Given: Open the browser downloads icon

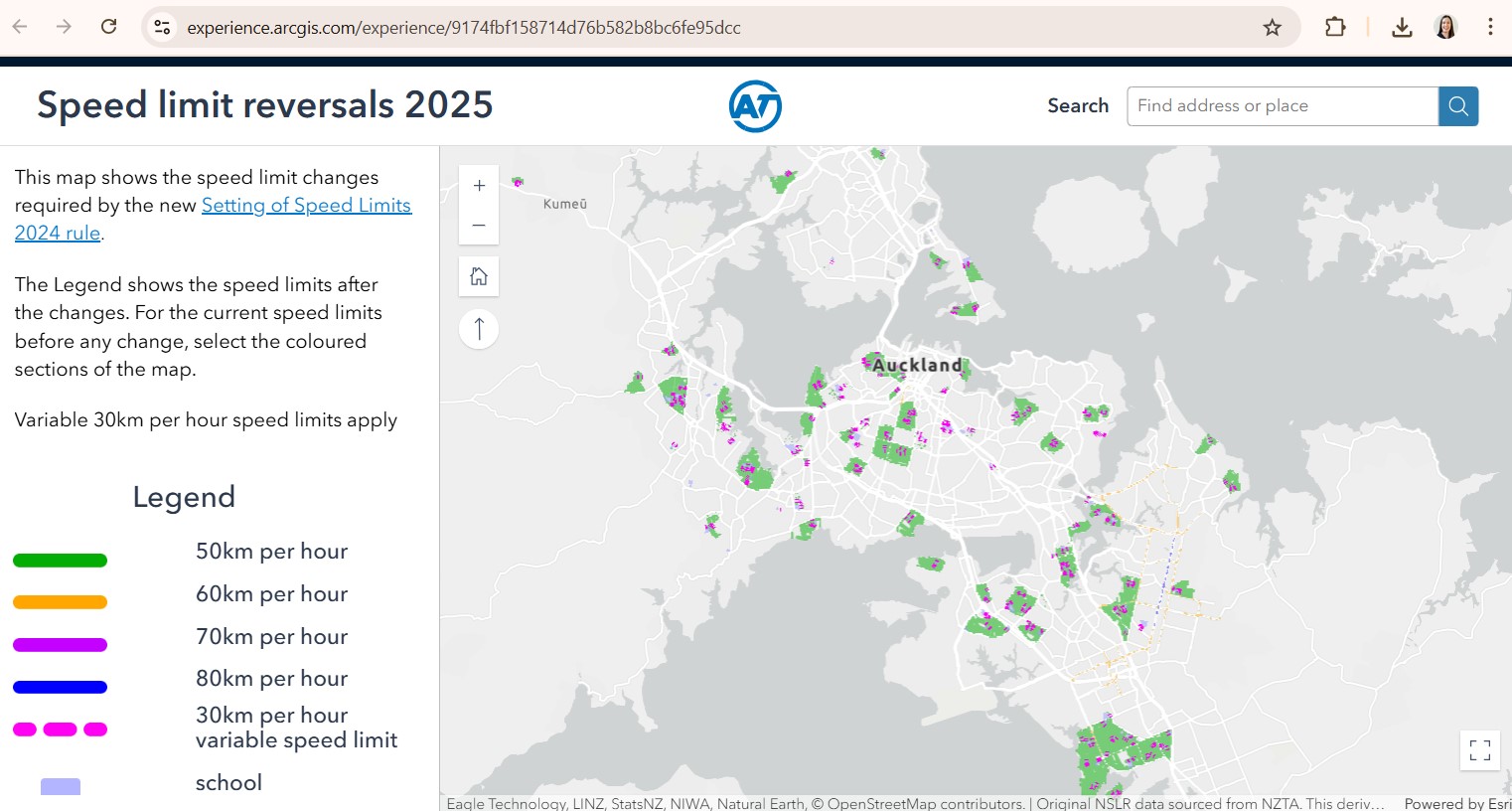Looking at the screenshot, I should tap(1402, 28).
